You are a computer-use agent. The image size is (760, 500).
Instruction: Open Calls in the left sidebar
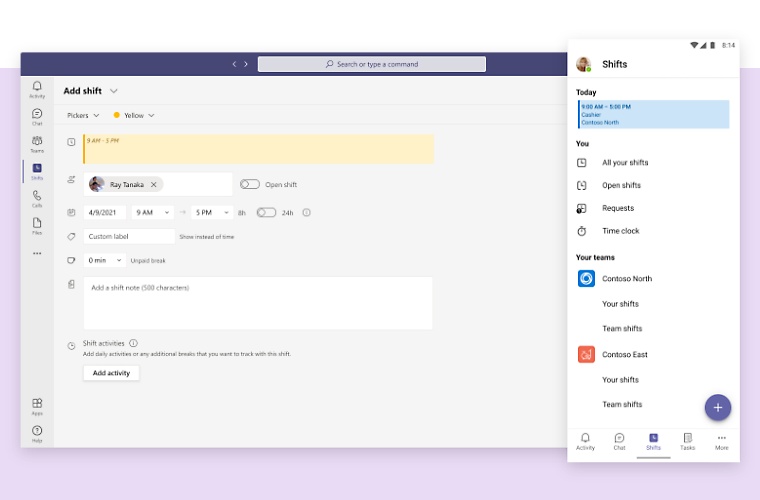click(37, 198)
